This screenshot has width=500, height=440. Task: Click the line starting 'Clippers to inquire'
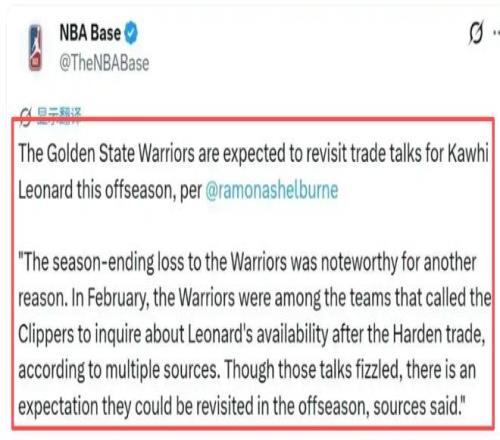click(x=252, y=334)
